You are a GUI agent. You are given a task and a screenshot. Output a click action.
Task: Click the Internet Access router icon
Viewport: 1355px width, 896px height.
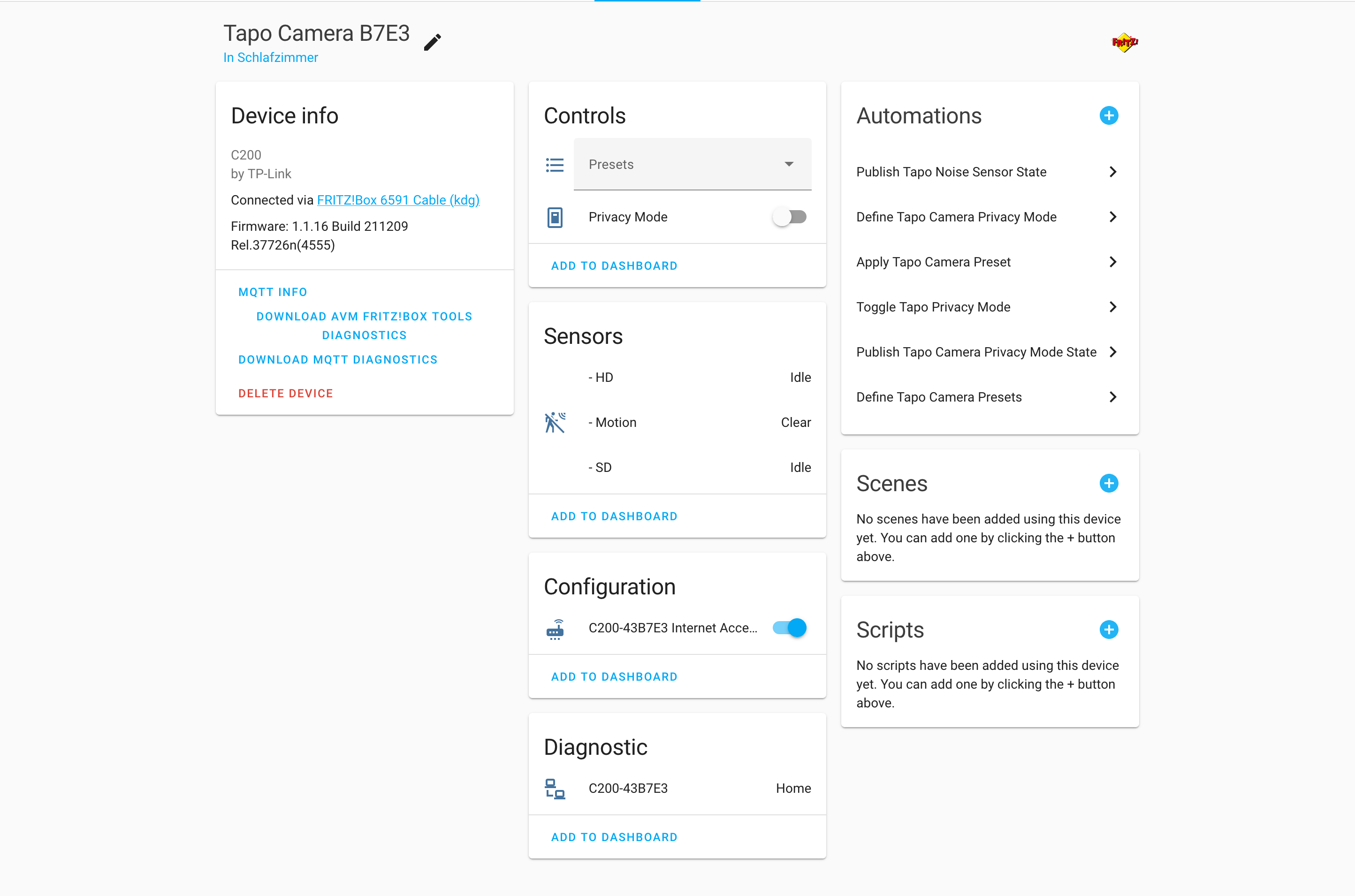coord(555,629)
